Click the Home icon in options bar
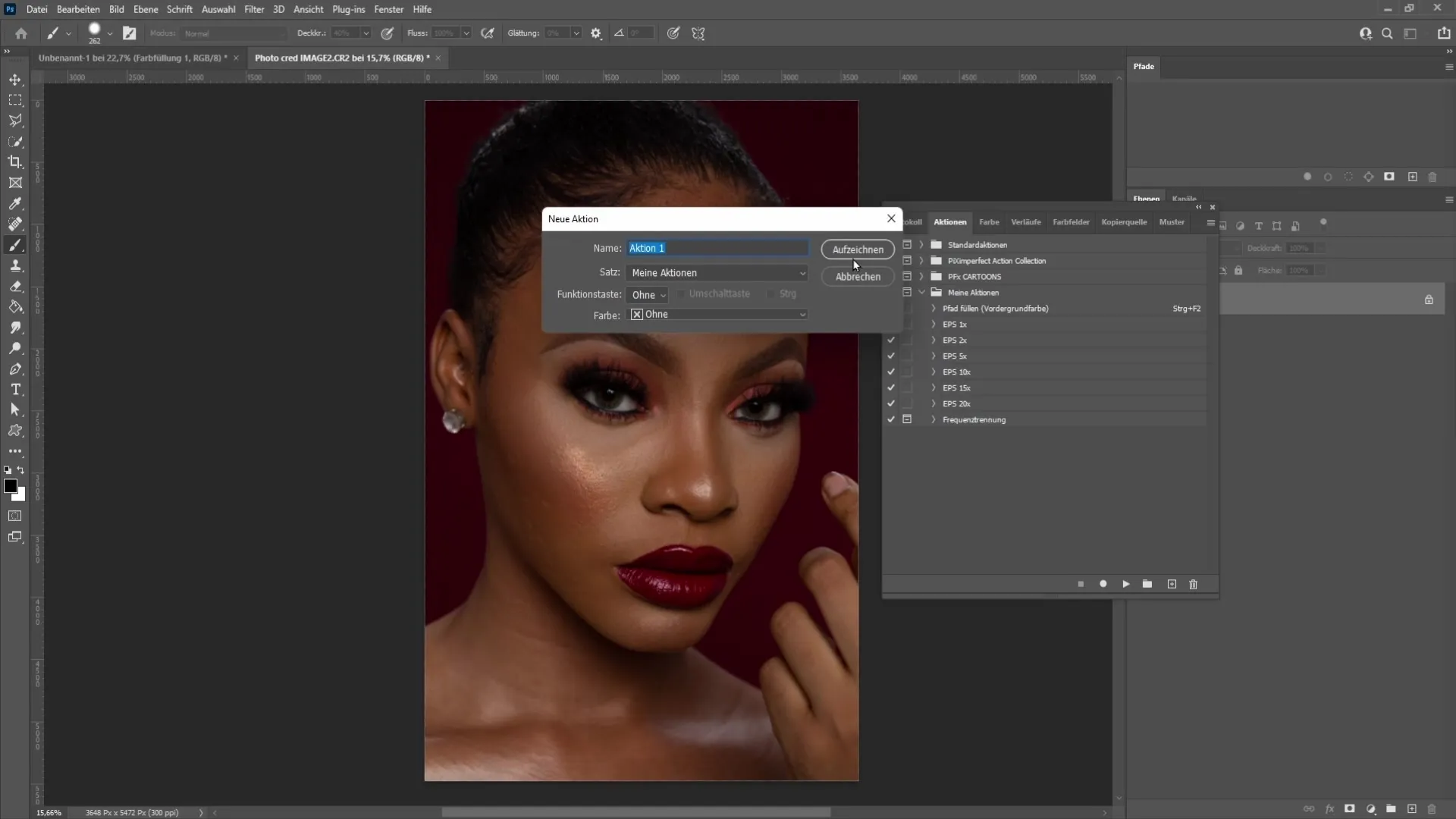 coord(21,33)
